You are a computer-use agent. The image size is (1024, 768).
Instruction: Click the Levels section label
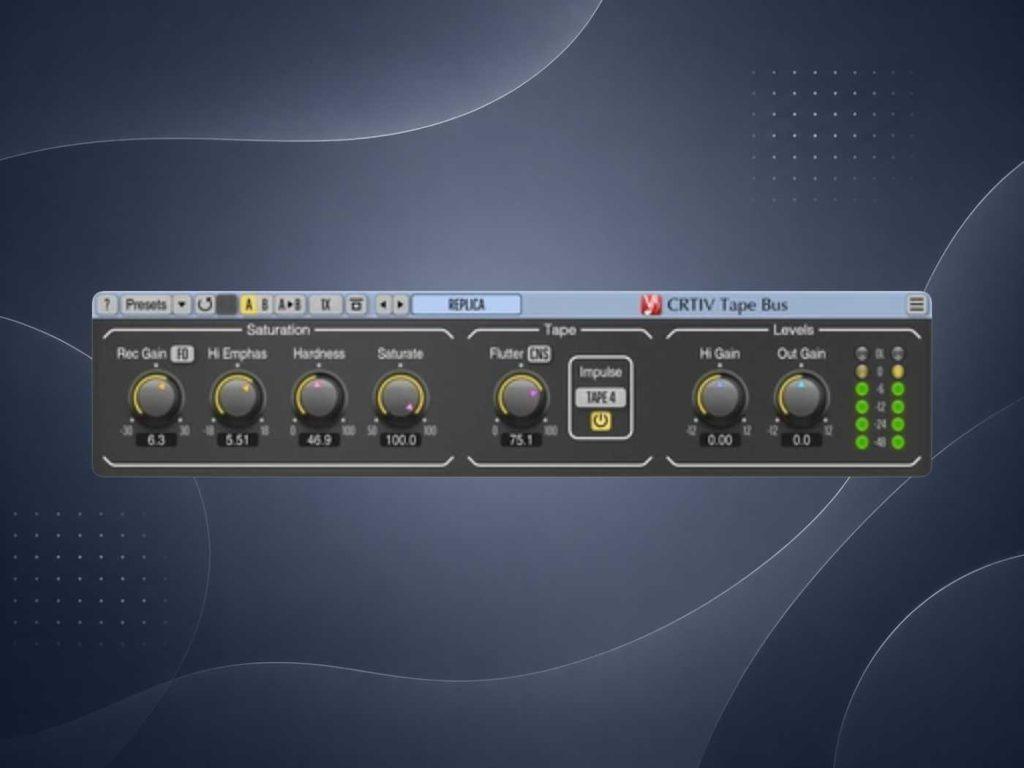[x=793, y=330]
